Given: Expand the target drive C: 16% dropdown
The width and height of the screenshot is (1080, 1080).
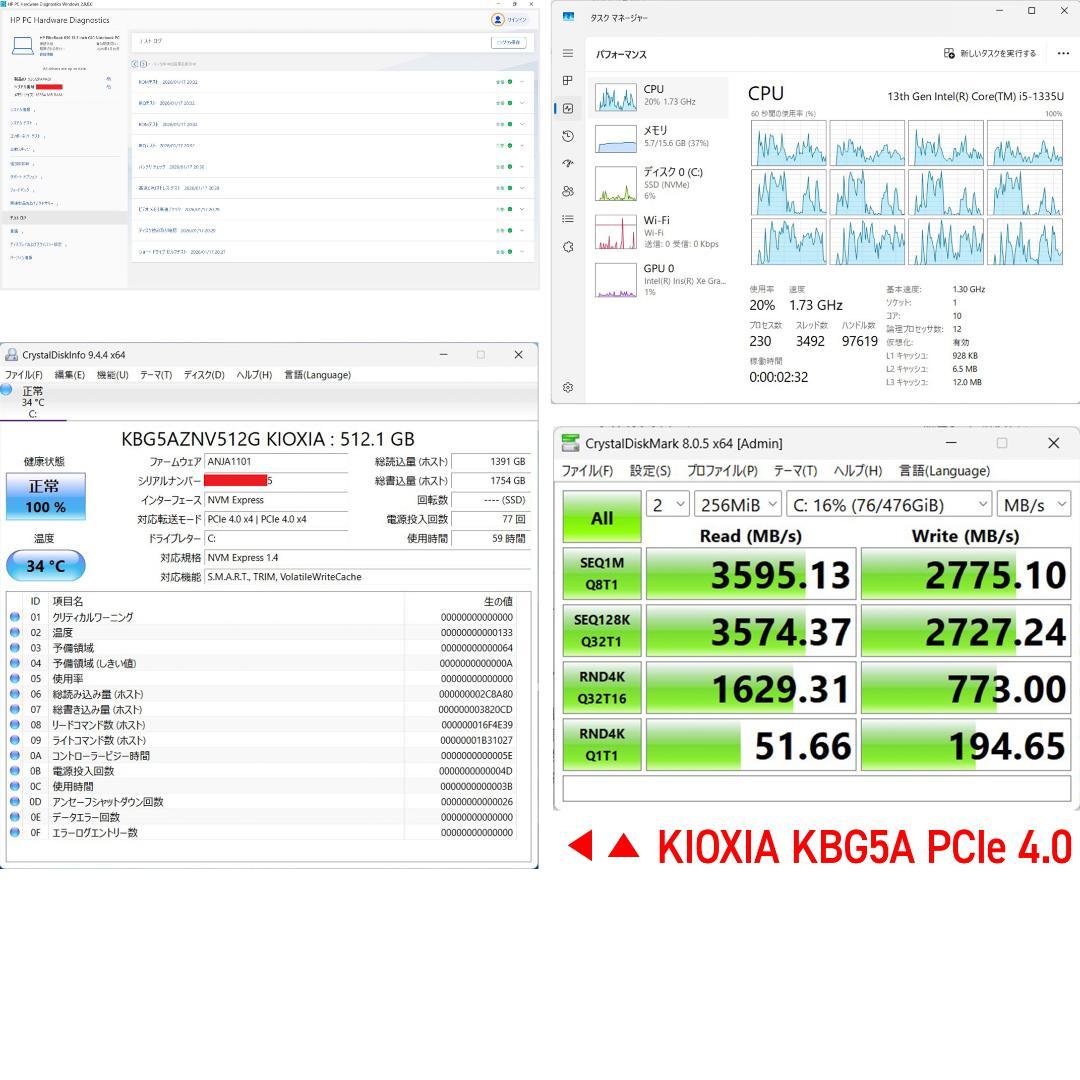Looking at the screenshot, I should coord(888,505).
